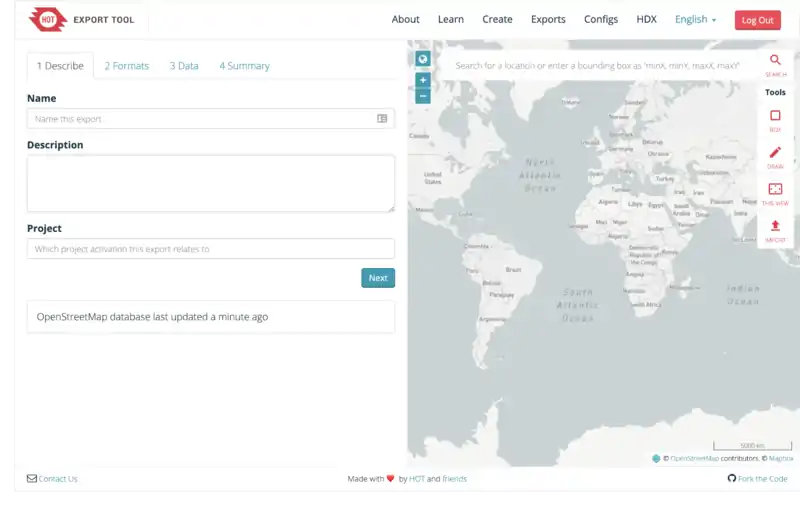The height and width of the screenshot is (508, 800).
Task: Open the Configs page
Action: click(x=601, y=19)
